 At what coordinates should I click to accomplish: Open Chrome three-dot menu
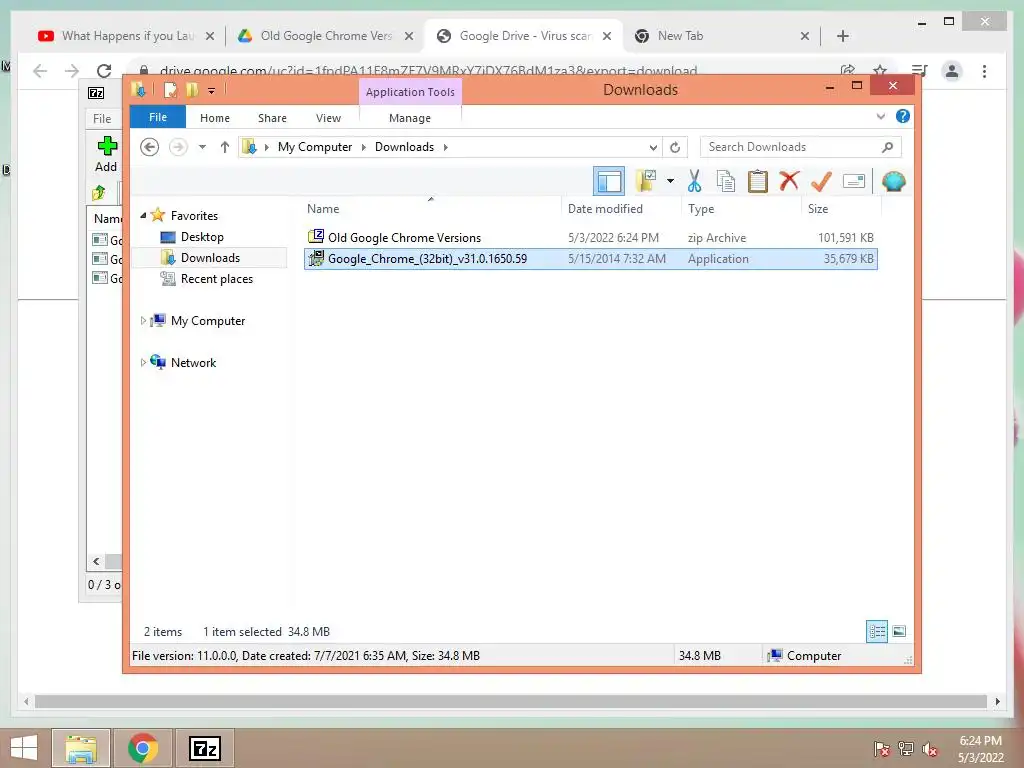(985, 71)
